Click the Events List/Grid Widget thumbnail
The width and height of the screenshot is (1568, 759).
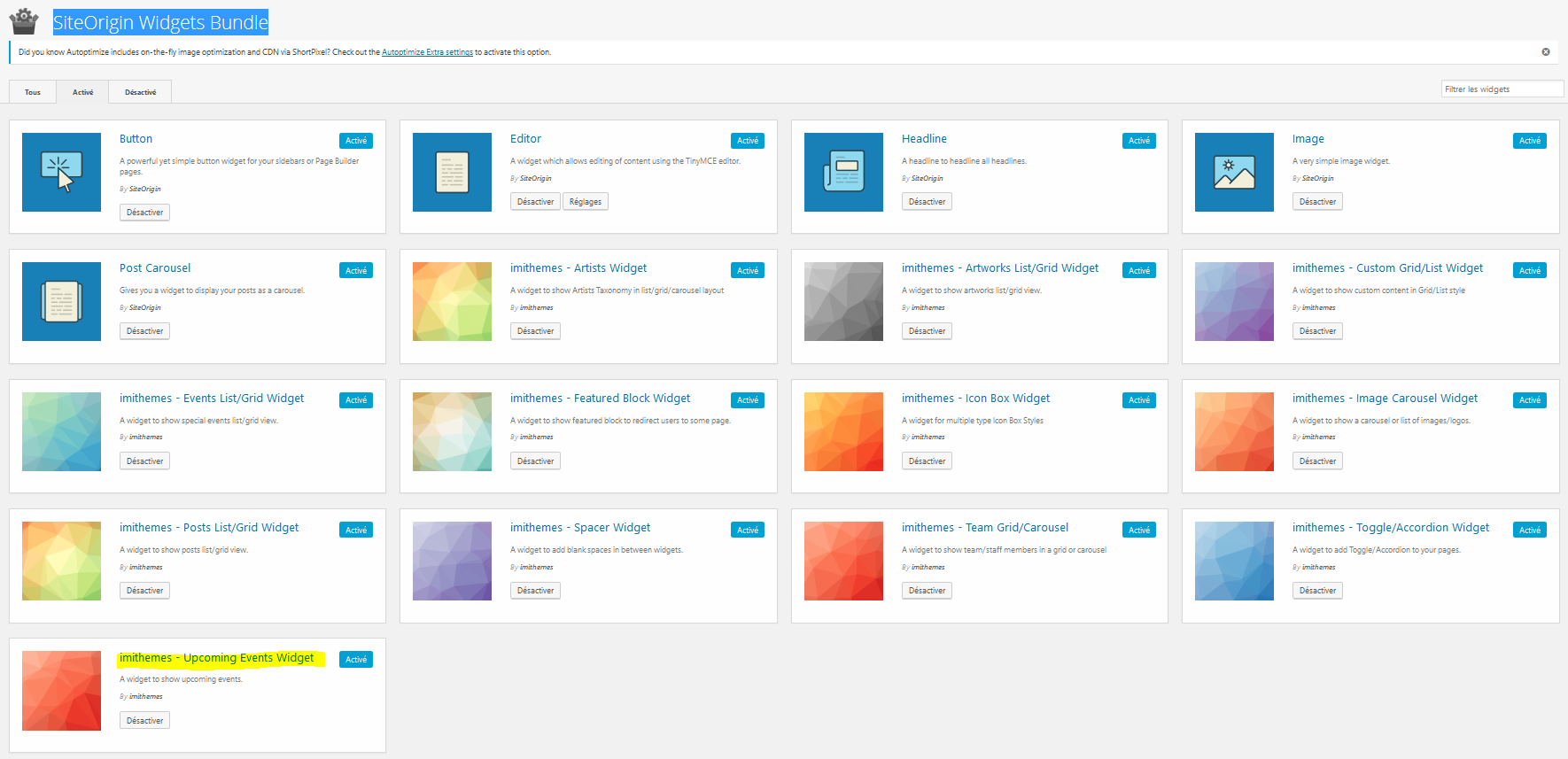(x=61, y=431)
